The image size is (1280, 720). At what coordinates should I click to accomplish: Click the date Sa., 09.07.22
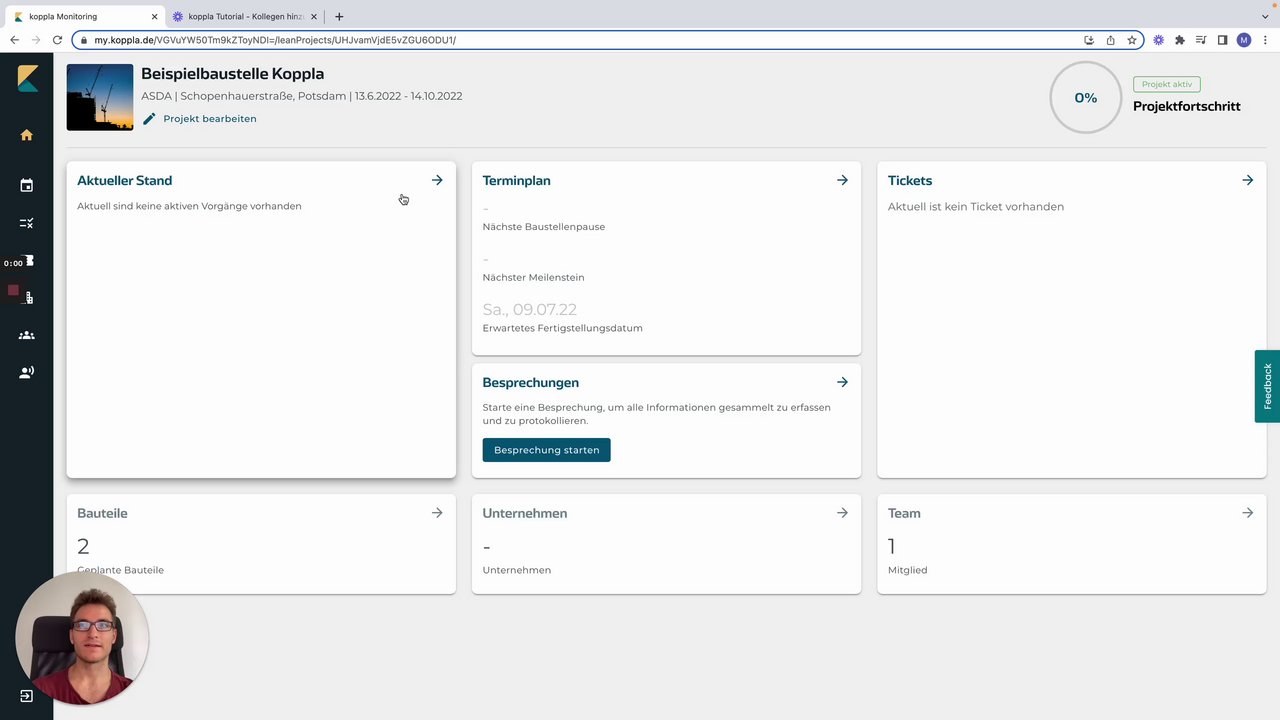(x=530, y=310)
